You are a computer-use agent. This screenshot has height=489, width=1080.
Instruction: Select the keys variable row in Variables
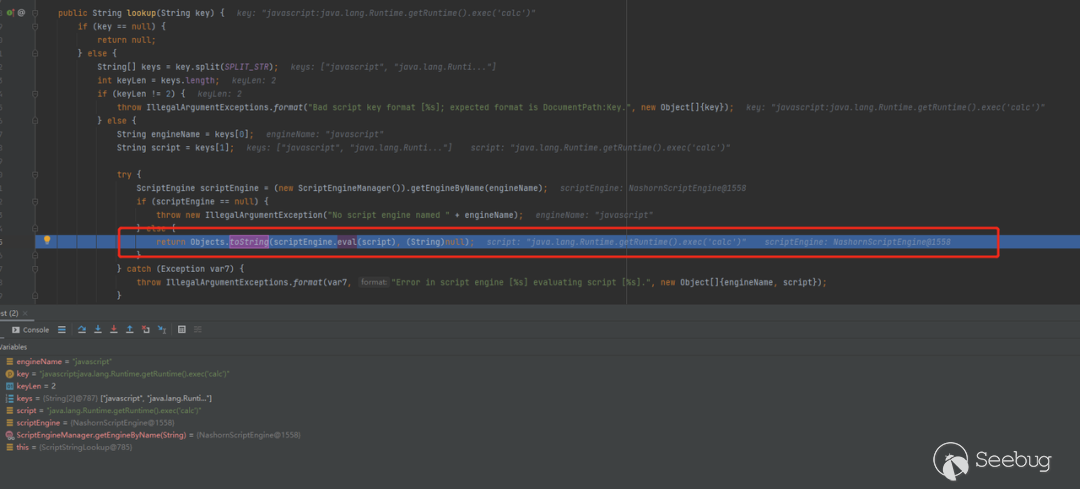(110, 398)
